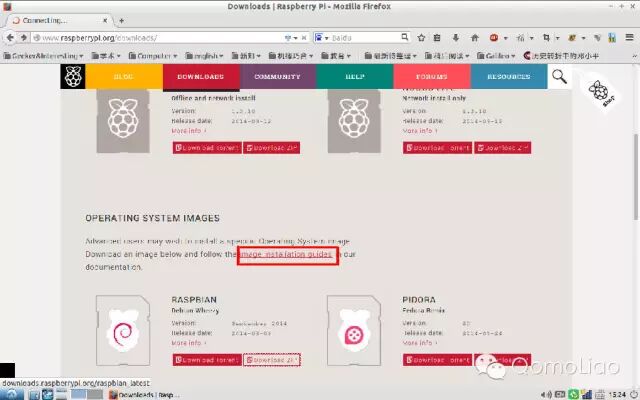Run the search with the magnifier in search box
The height and width of the screenshot is (400, 640).
(x=404, y=37)
